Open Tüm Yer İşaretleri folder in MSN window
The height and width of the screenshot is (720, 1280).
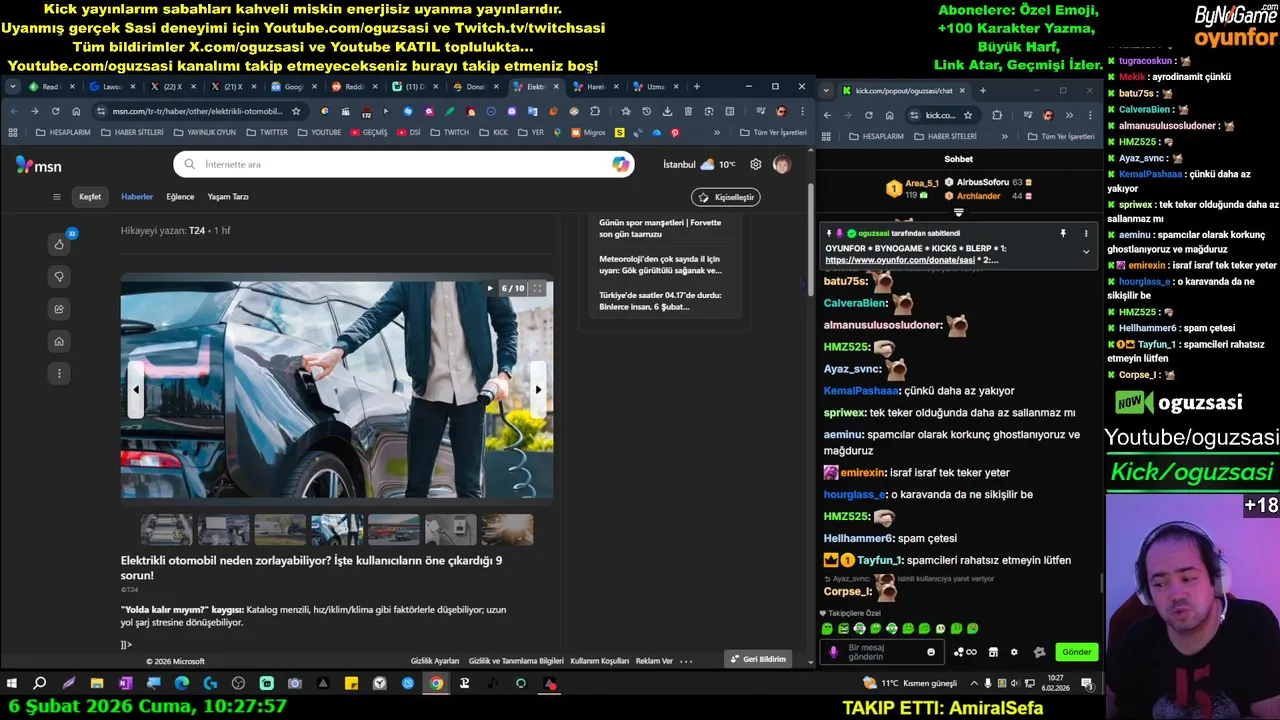point(772,132)
